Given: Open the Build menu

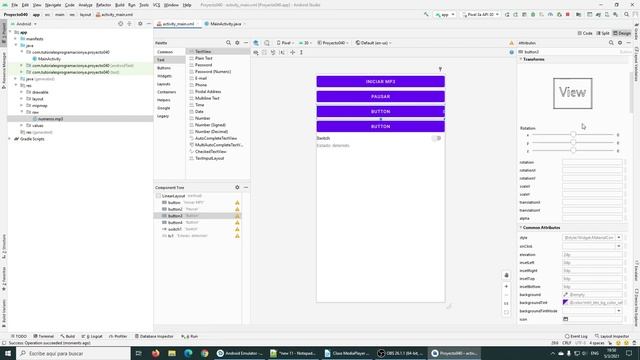Looking at the screenshot, I should 120,5.
